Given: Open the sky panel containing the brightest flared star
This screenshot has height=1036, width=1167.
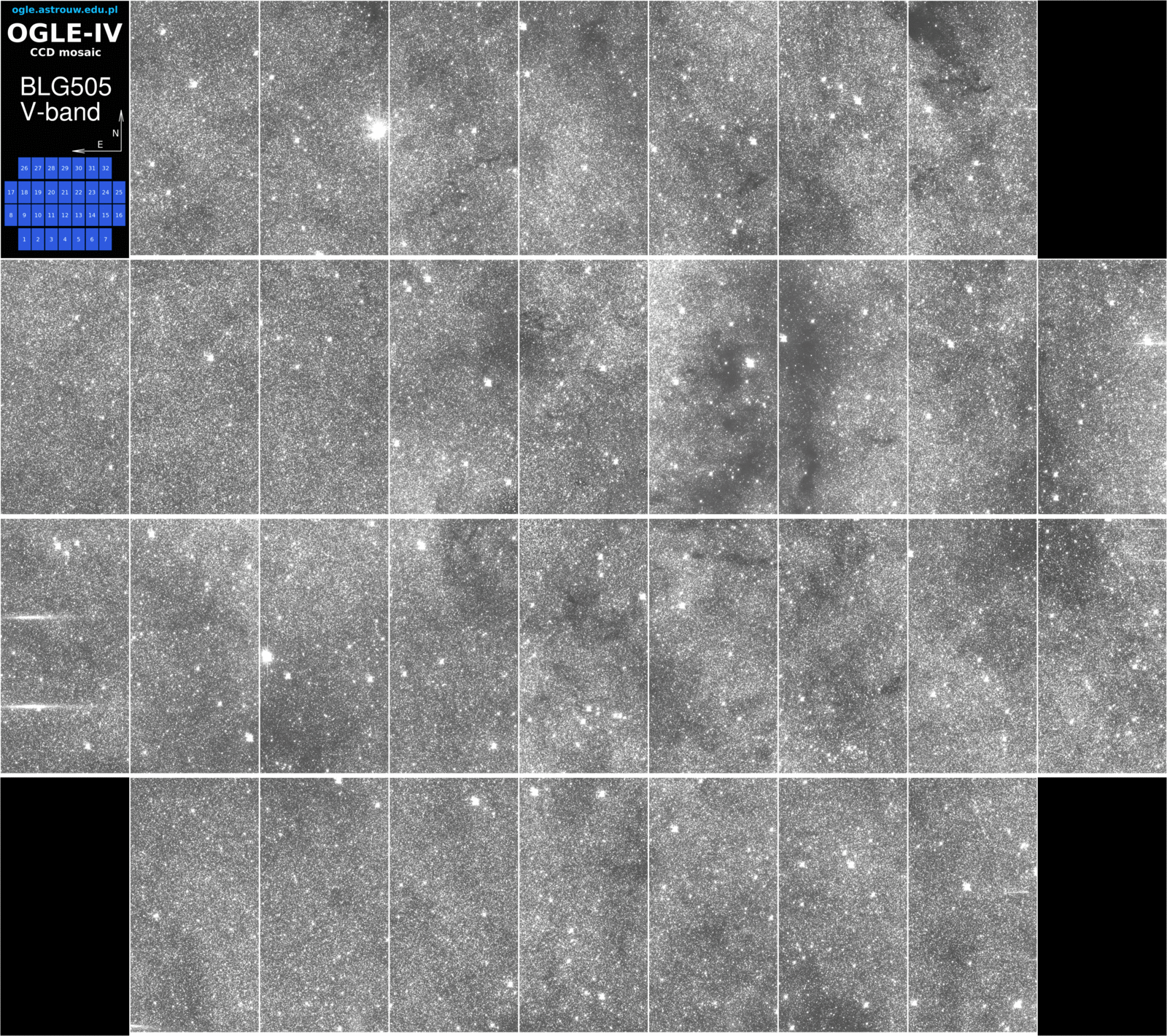Looking at the screenshot, I should [x=324, y=128].
